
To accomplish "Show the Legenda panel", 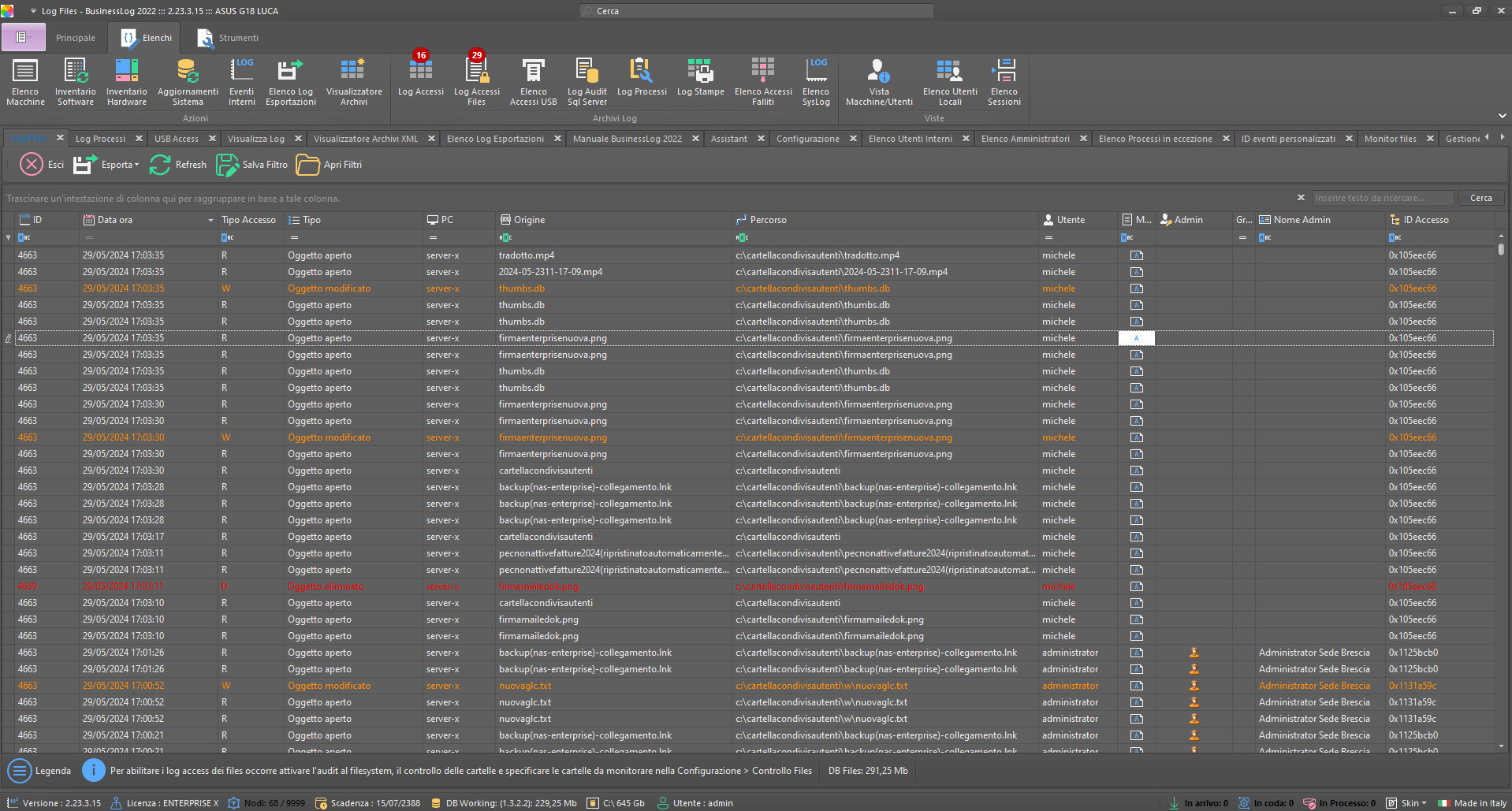I will click(x=40, y=771).
